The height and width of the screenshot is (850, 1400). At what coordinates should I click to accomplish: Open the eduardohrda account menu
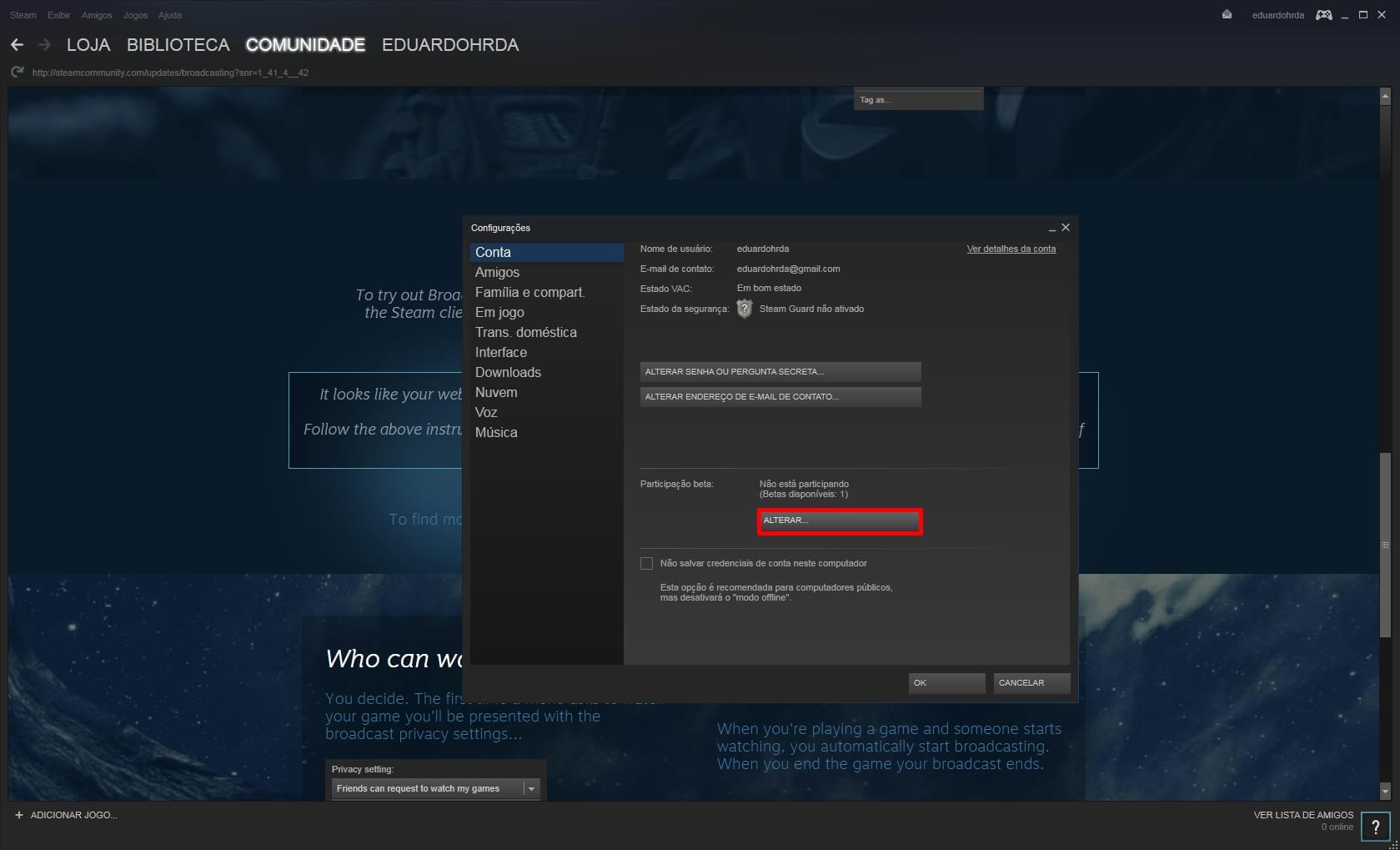tap(1277, 15)
